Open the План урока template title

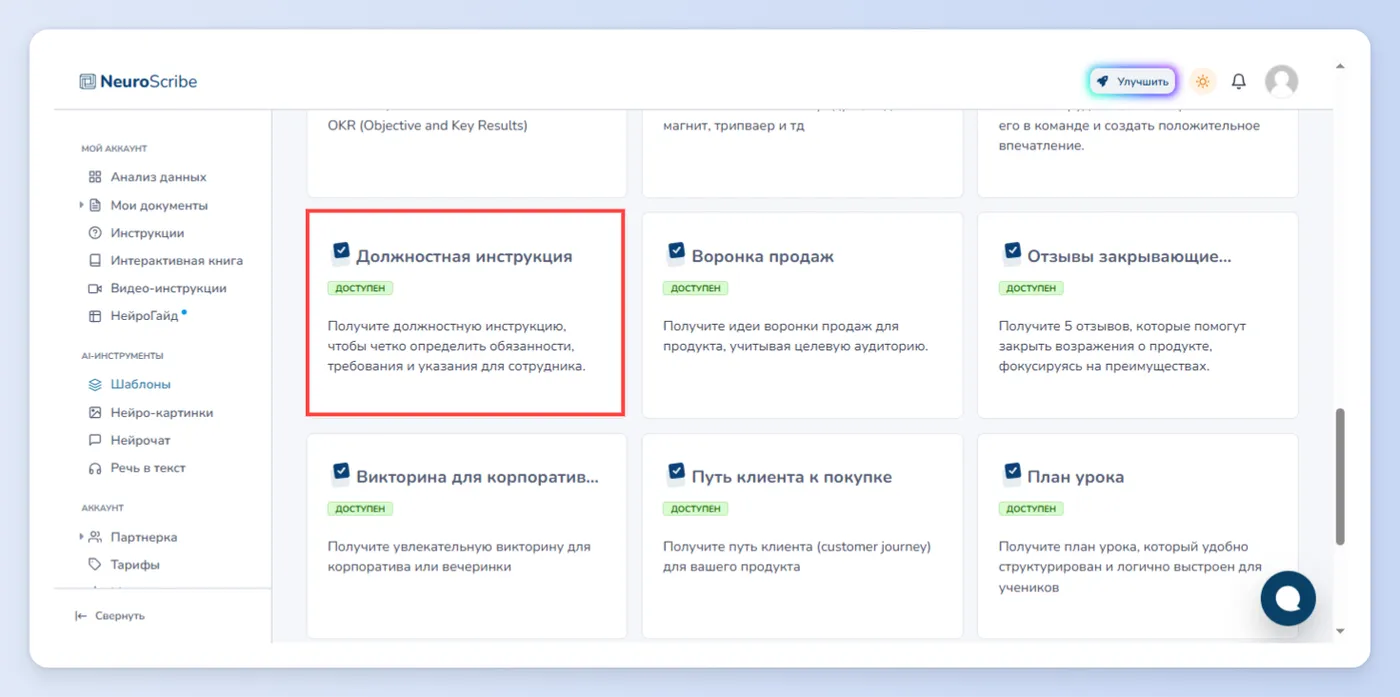[x=1075, y=477]
